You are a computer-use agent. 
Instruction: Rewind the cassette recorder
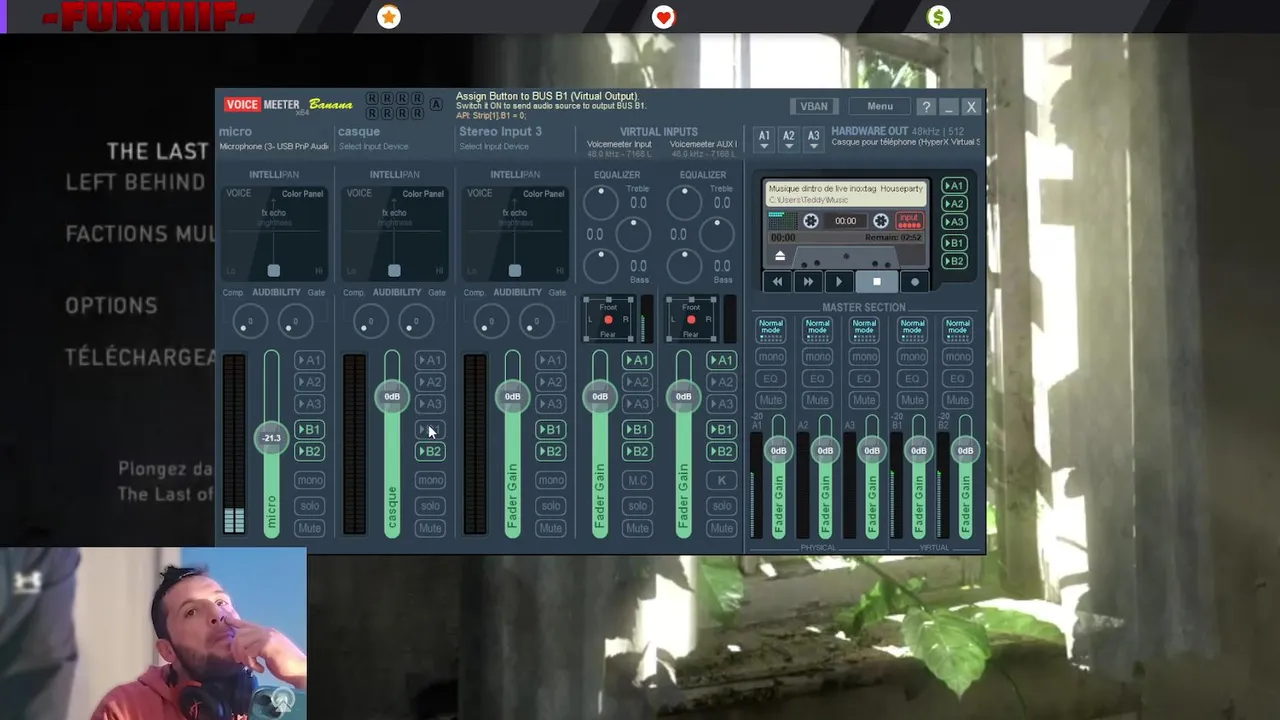tap(777, 282)
